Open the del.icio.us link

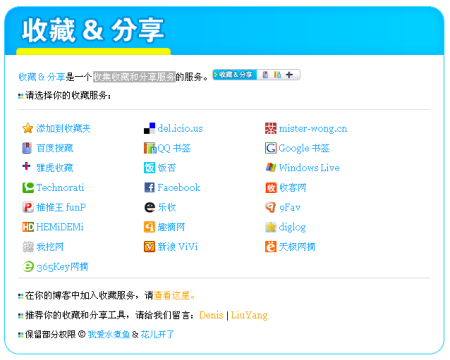(x=180, y=128)
